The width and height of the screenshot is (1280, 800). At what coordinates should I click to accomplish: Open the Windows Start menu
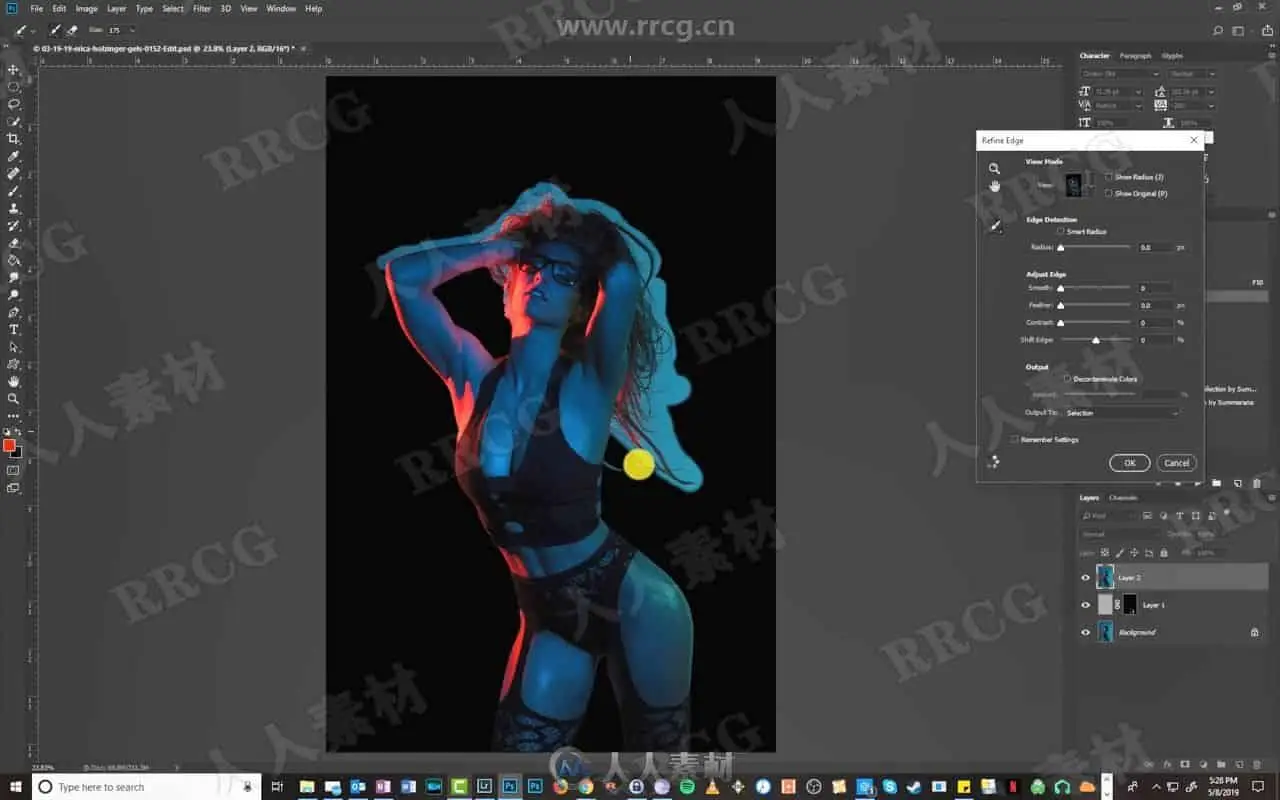(14, 787)
